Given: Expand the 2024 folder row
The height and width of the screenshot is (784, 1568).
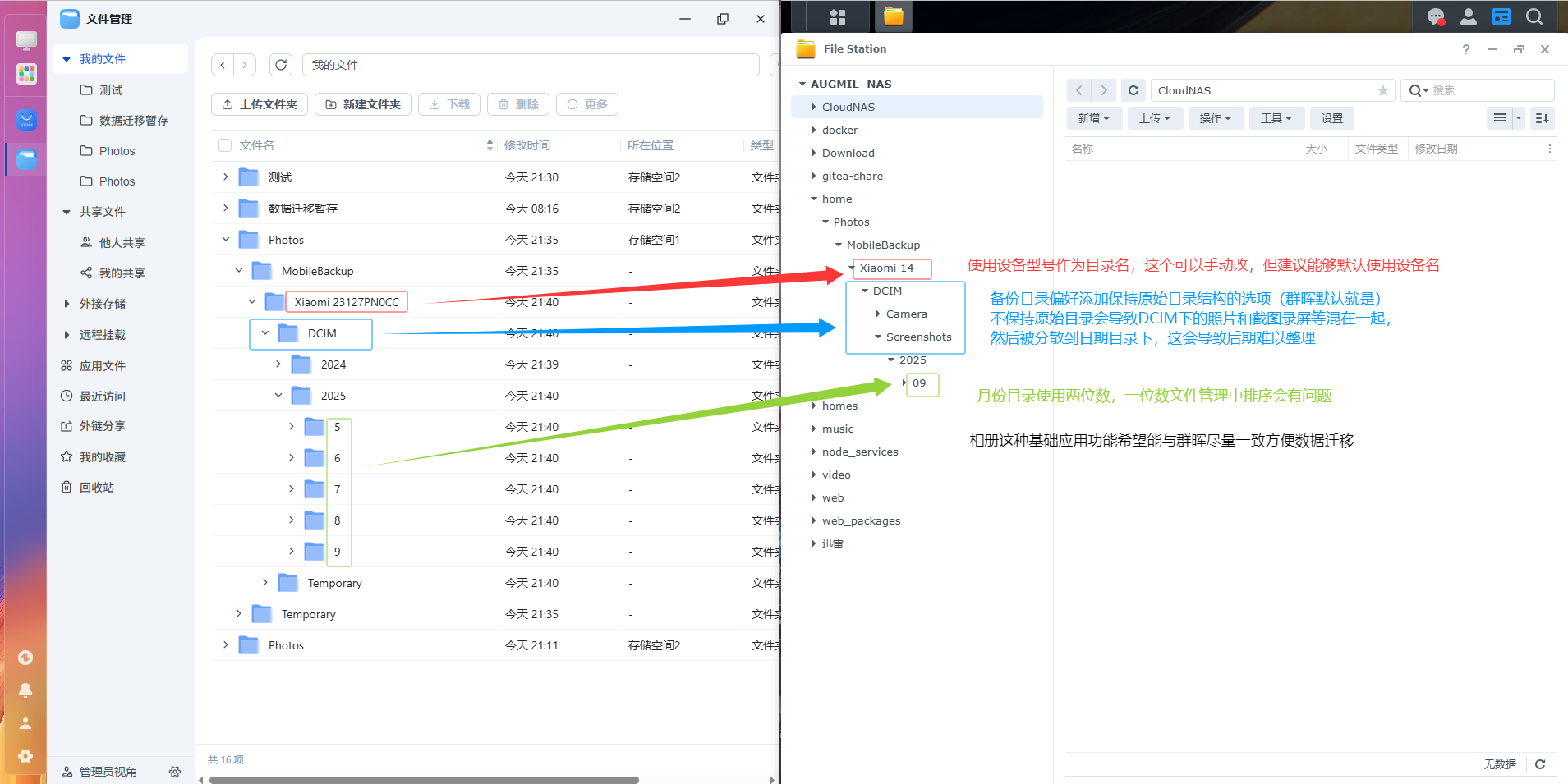Looking at the screenshot, I should coord(278,364).
